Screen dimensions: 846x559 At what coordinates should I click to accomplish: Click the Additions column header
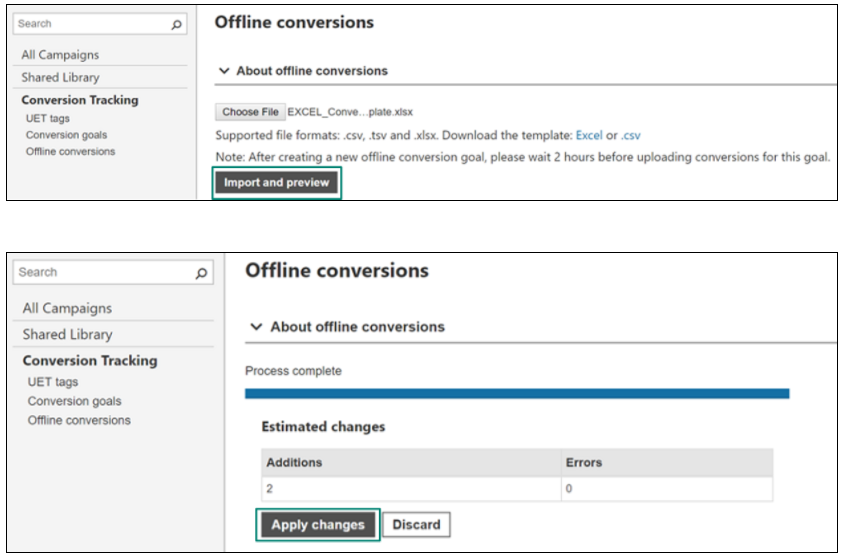point(411,463)
